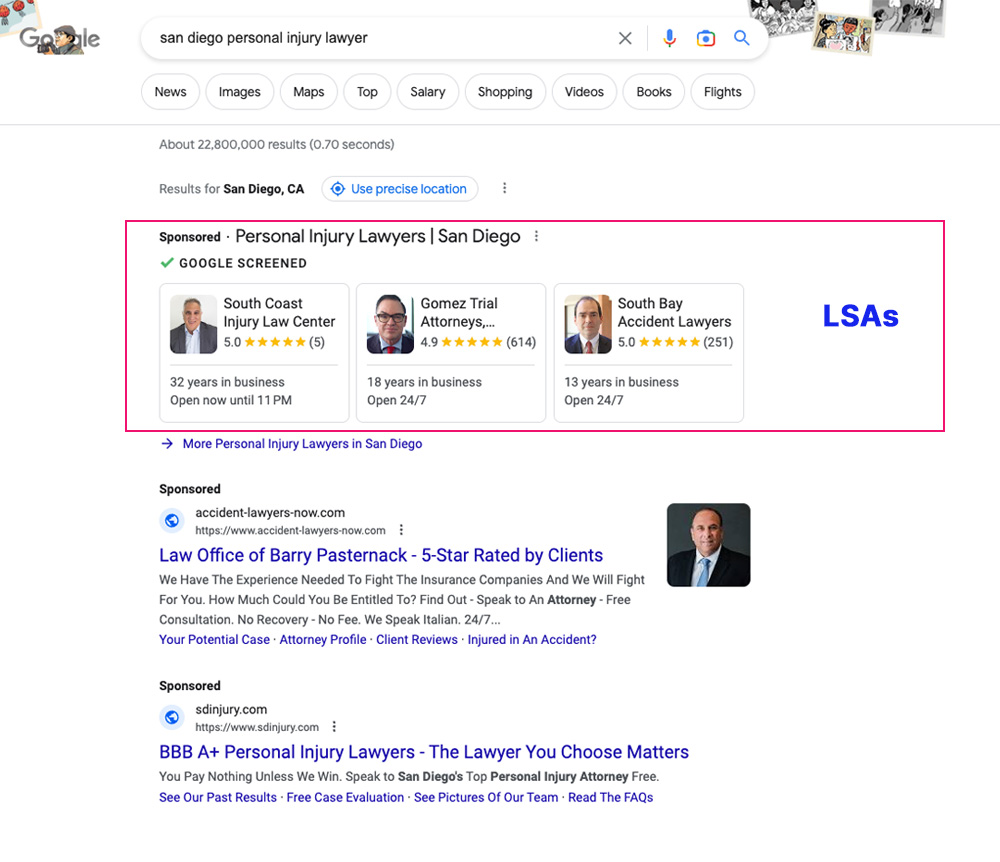
Task: Click the Use precise location button
Action: click(x=400, y=189)
